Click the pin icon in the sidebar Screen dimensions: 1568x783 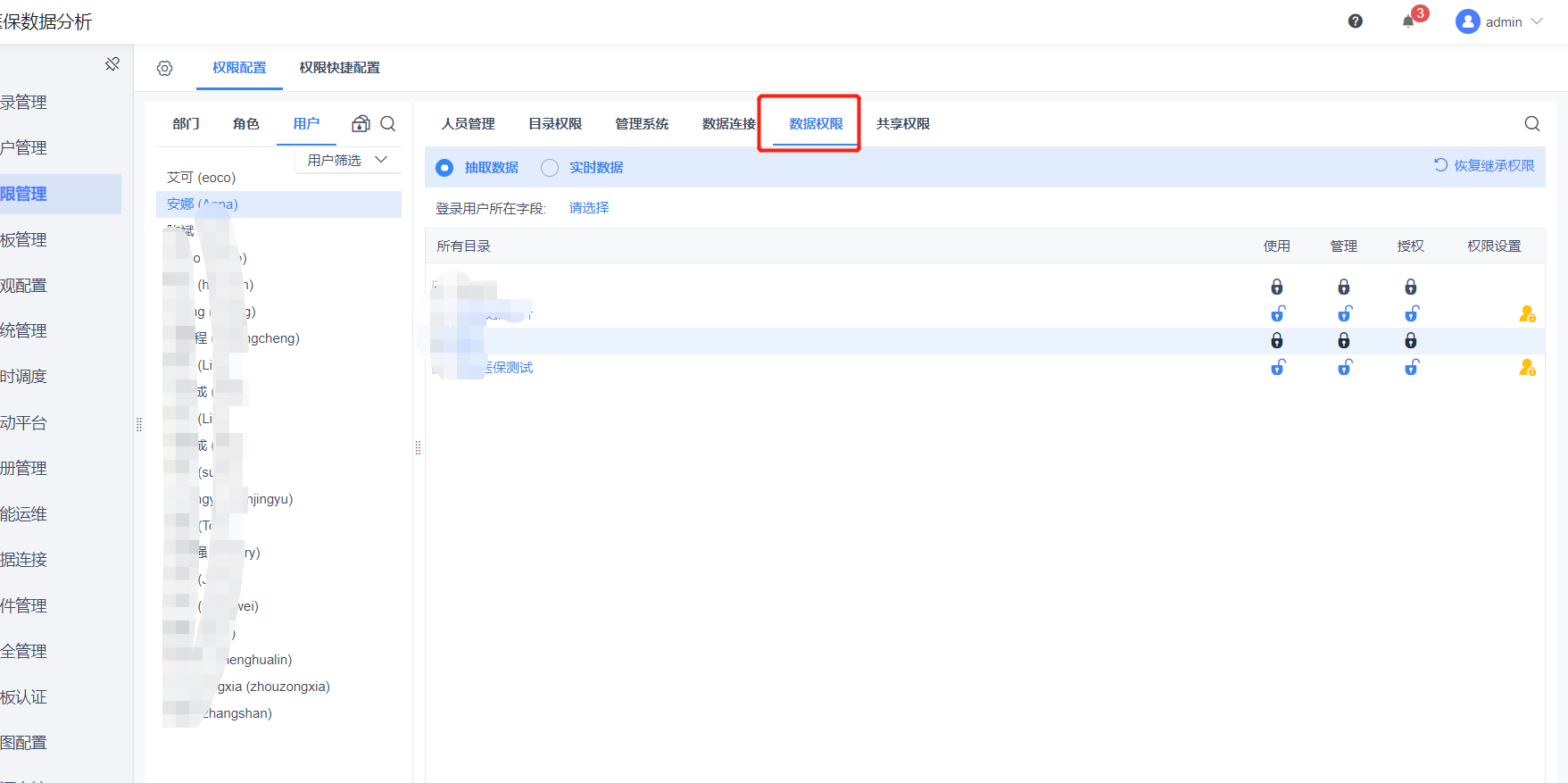pyautogui.click(x=112, y=64)
